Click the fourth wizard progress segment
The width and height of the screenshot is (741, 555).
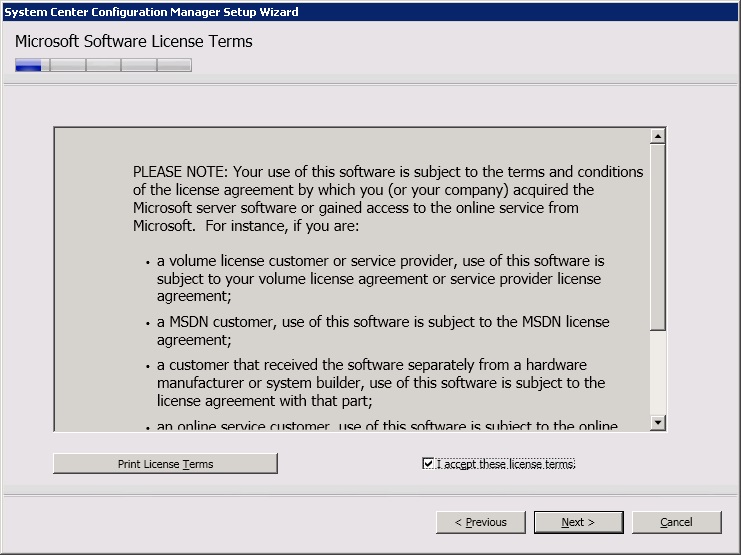pyautogui.click(x=138, y=66)
